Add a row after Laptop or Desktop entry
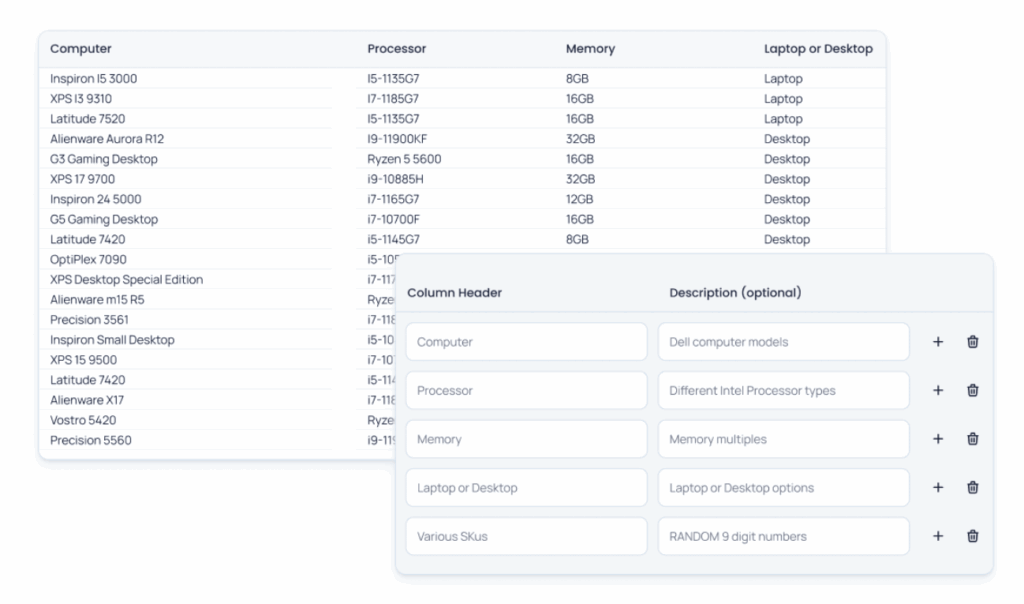Image resolution: width=1024 pixels, height=604 pixels. tap(938, 487)
